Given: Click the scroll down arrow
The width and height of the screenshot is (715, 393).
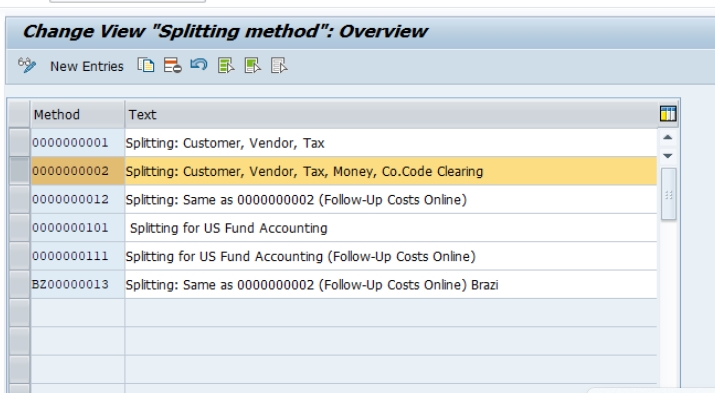Looking at the screenshot, I should pos(668,156).
